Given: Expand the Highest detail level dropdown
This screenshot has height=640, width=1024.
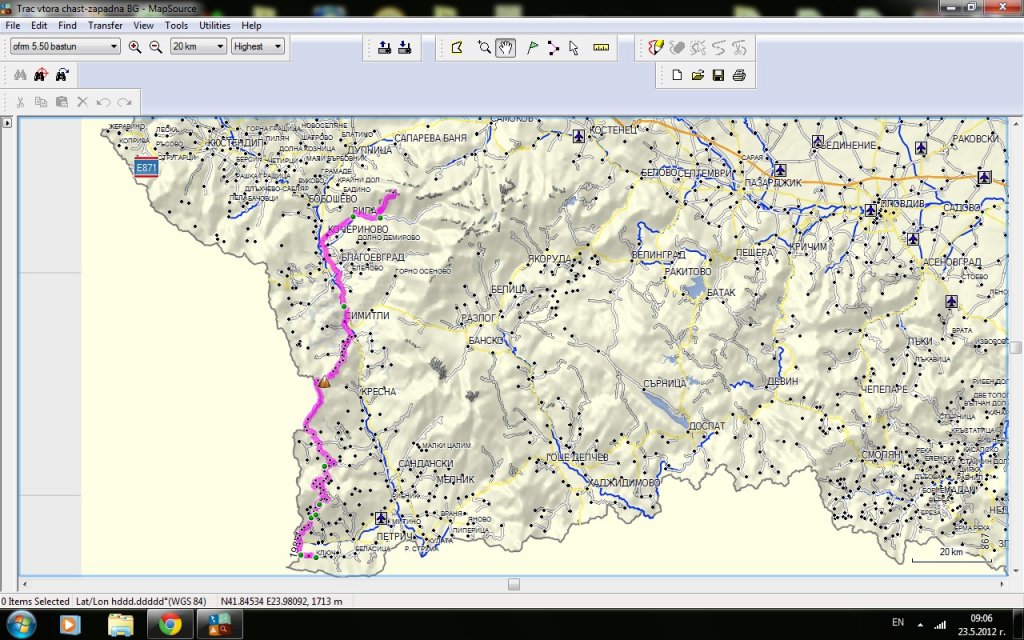Looking at the screenshot, I should click(258, 46).
